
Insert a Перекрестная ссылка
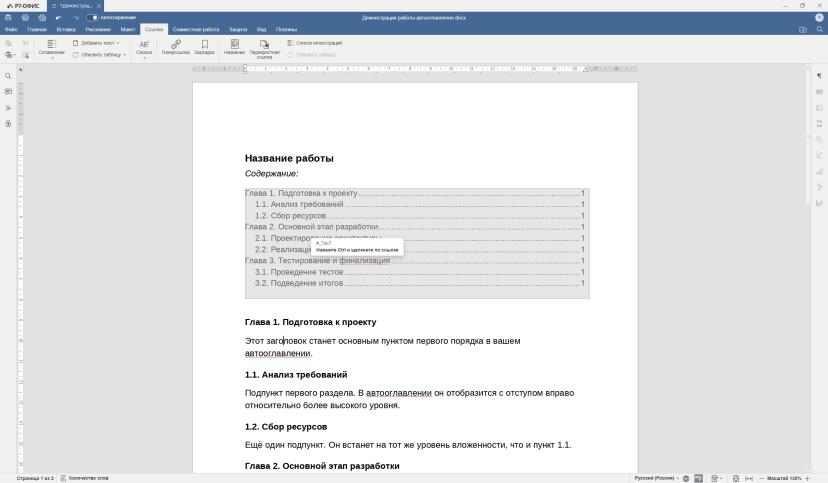265,49
